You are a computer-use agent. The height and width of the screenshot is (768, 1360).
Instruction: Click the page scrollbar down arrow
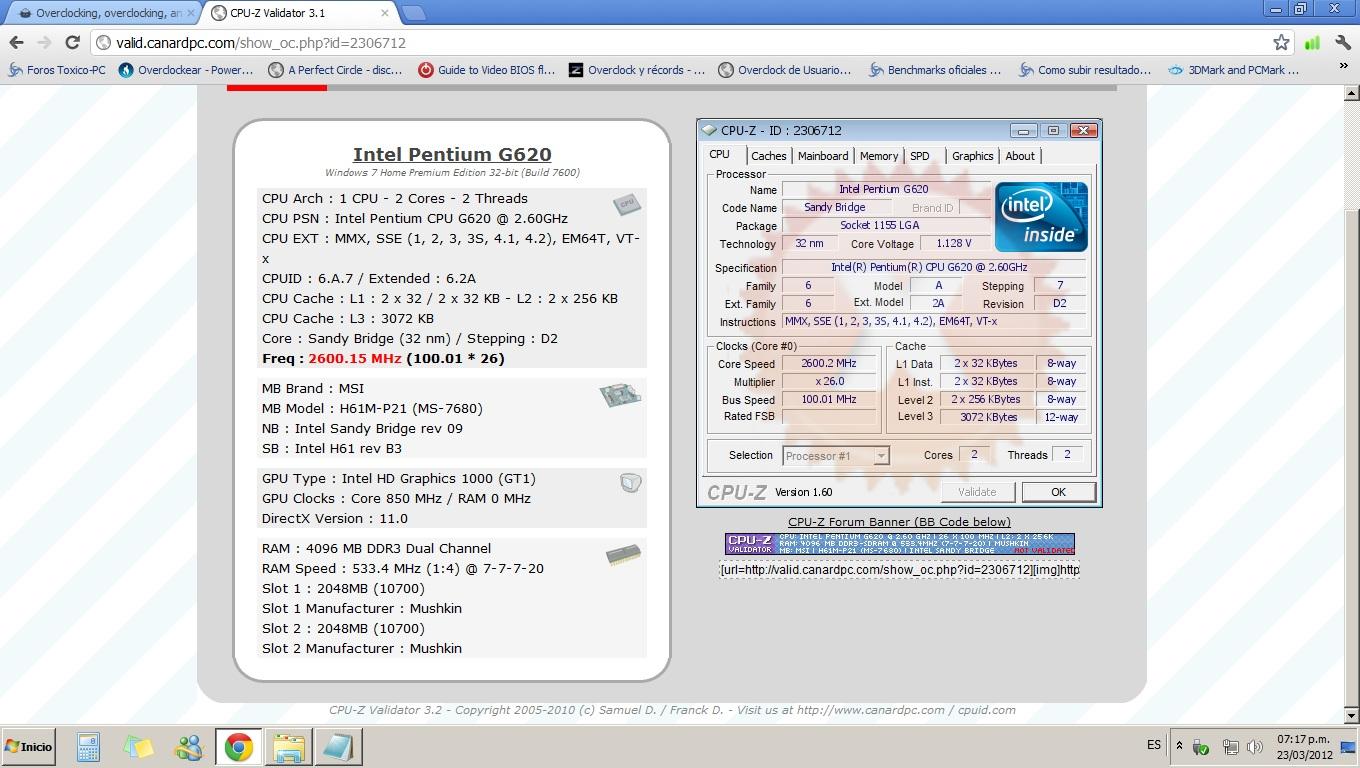(1351, 716)
